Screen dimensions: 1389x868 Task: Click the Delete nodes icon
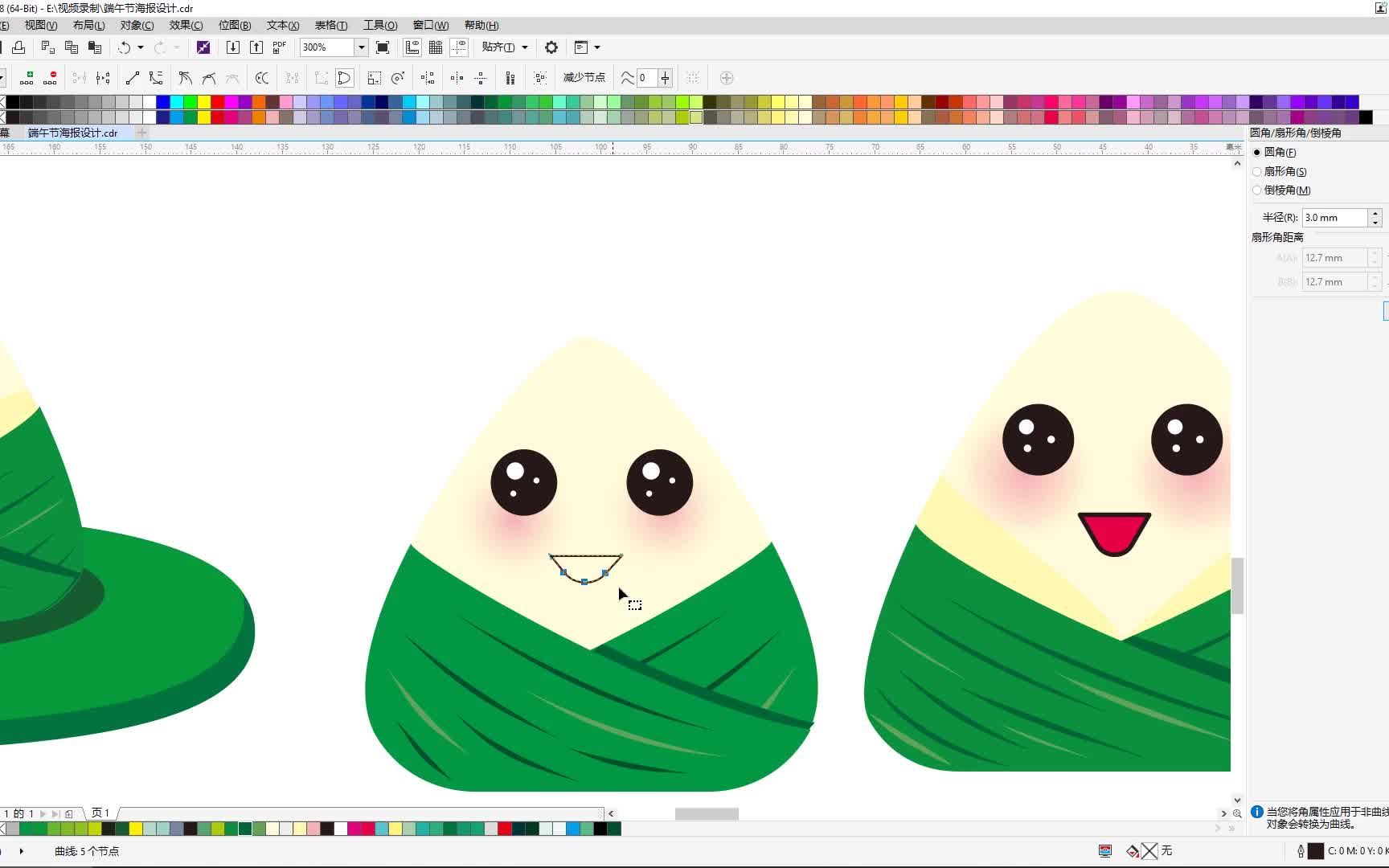50,78
